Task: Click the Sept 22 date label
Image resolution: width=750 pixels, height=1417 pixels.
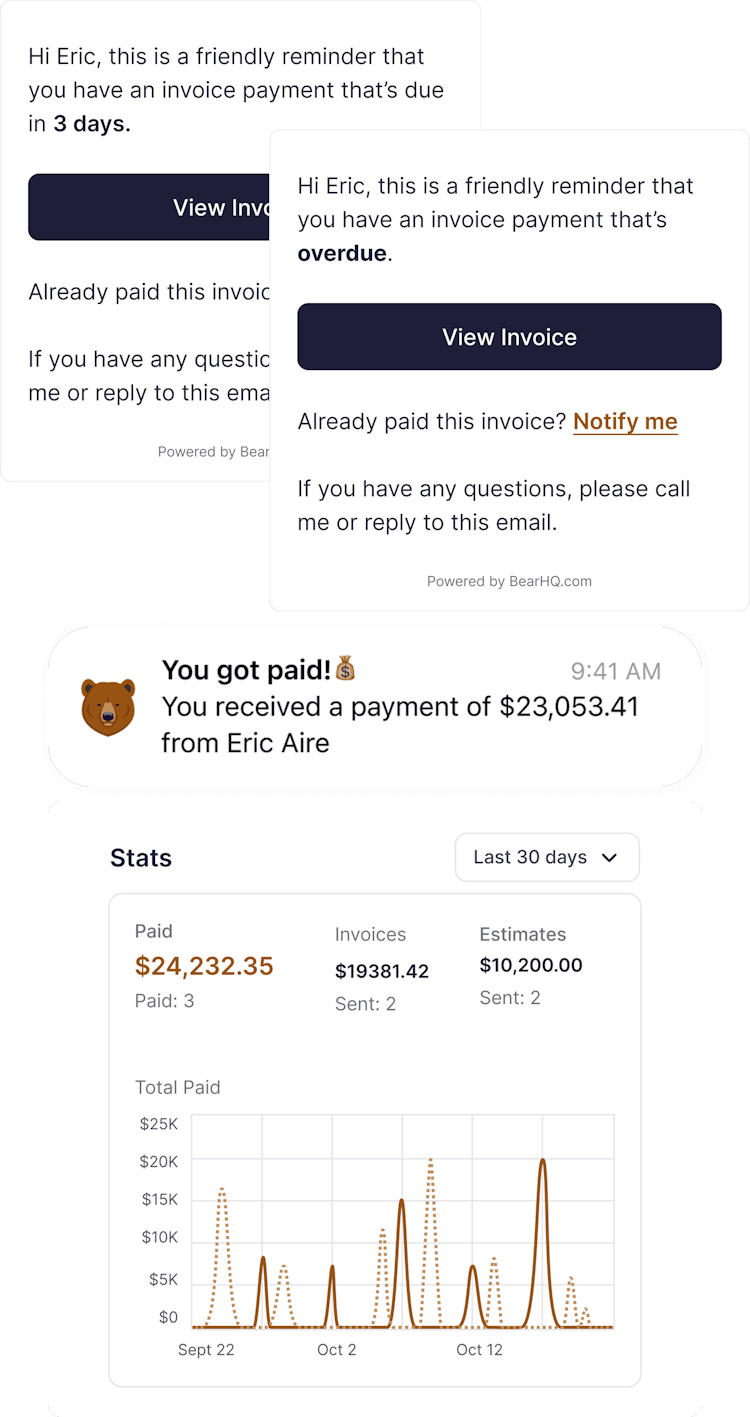Action: [206, 1350]
